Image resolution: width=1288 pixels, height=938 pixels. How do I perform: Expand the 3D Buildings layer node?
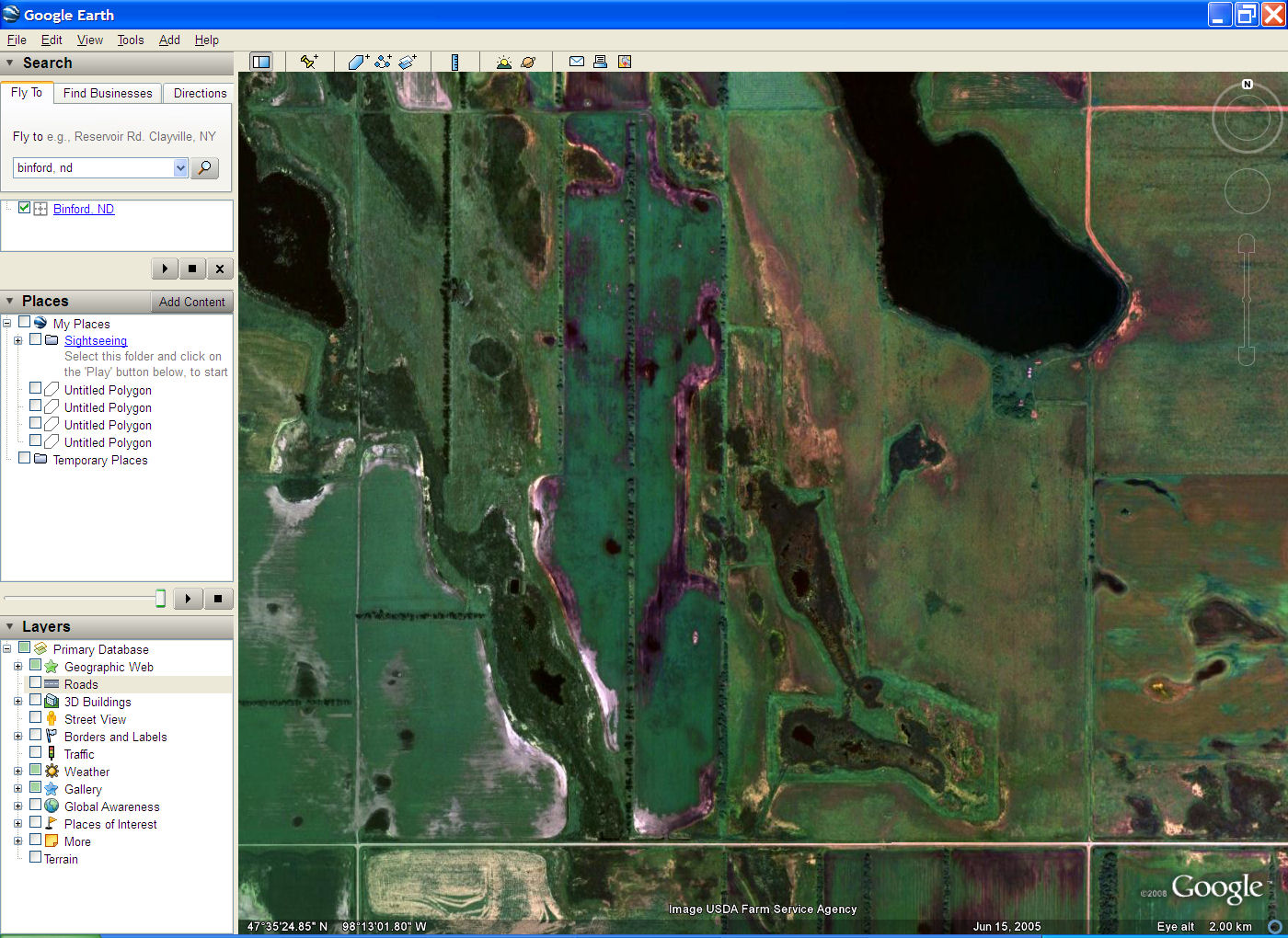click(x=17, y=702)
